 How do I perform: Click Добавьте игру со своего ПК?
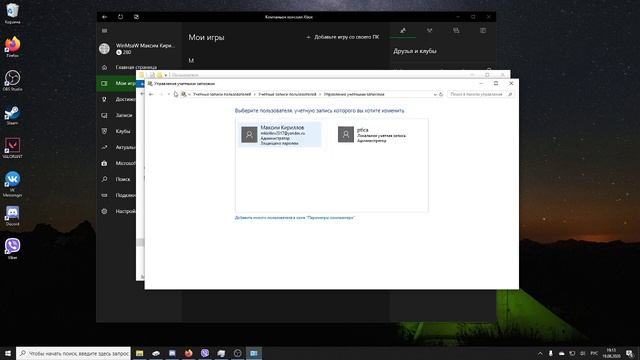point(342,37)
